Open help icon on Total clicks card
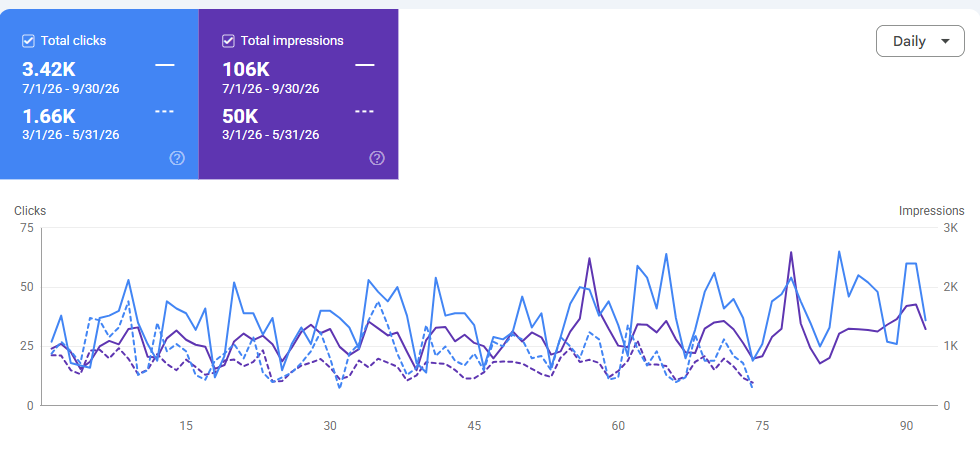The height and width of the screenshot is (450, 980). tap(178, 158)
